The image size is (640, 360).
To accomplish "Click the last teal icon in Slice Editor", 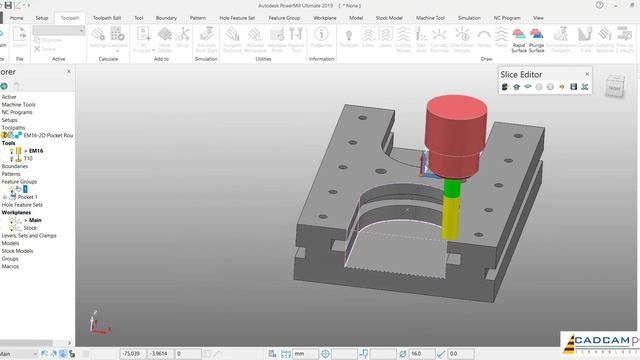I will click(585, 87).
